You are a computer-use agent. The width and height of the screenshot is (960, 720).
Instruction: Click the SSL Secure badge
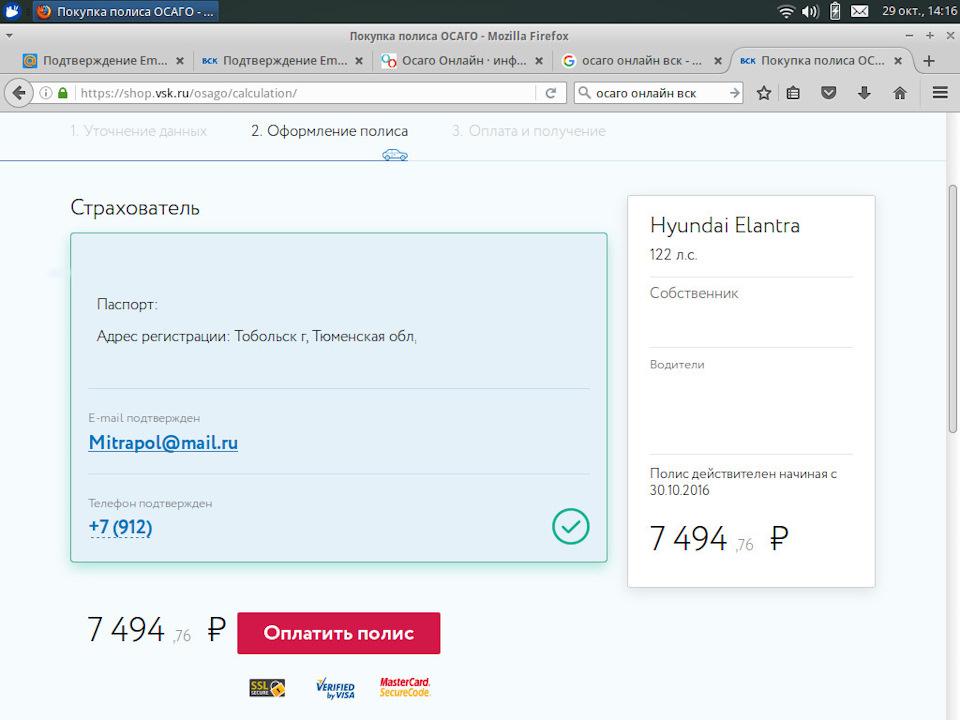(x=266, y=687)
